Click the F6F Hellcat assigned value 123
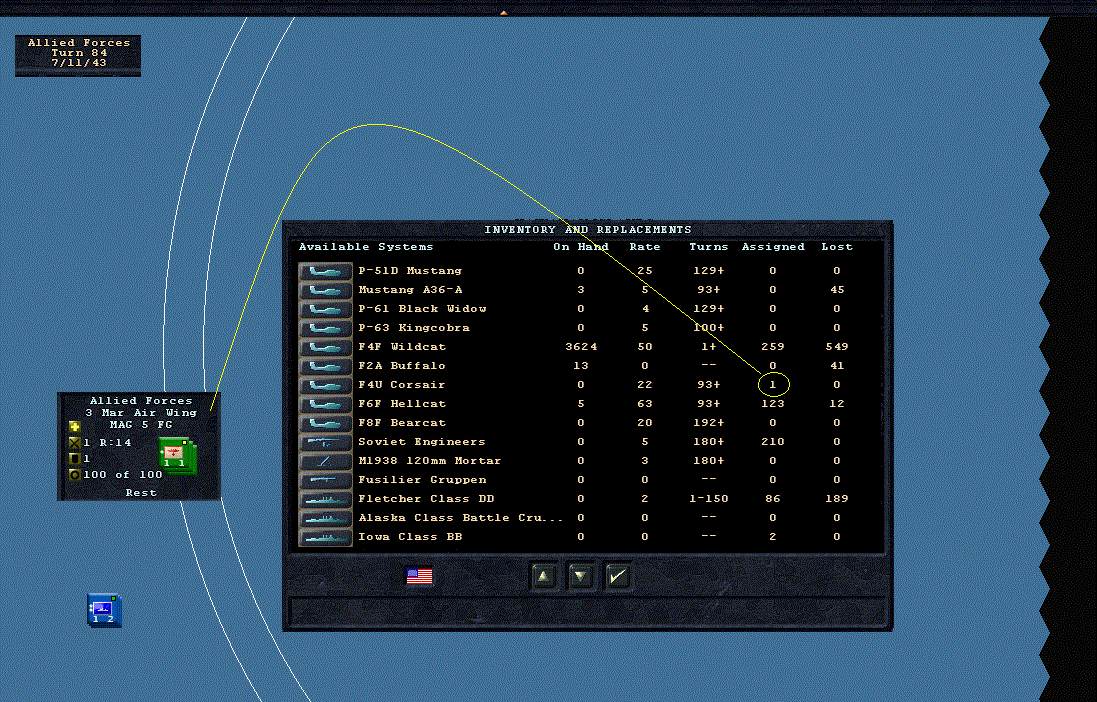1097x702 pixels. pyautogui.click(x=773, y=404)
